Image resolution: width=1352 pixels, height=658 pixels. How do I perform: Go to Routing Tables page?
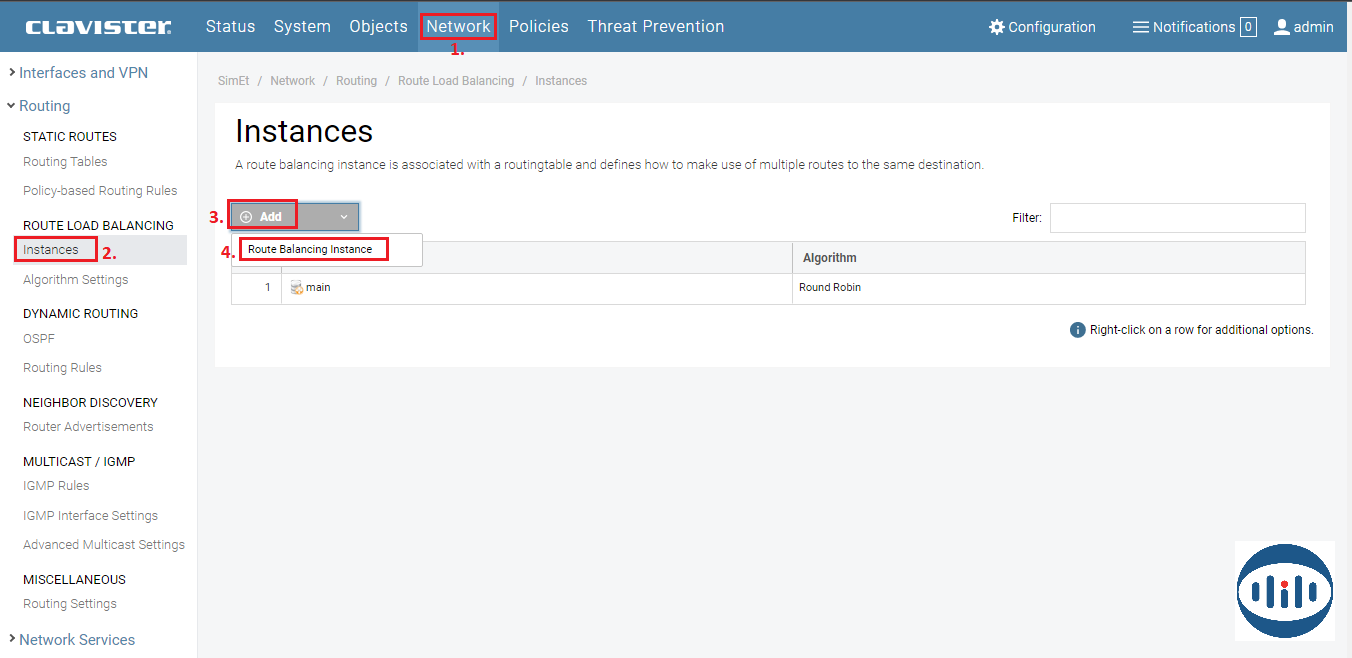click(x=65, y=162)
